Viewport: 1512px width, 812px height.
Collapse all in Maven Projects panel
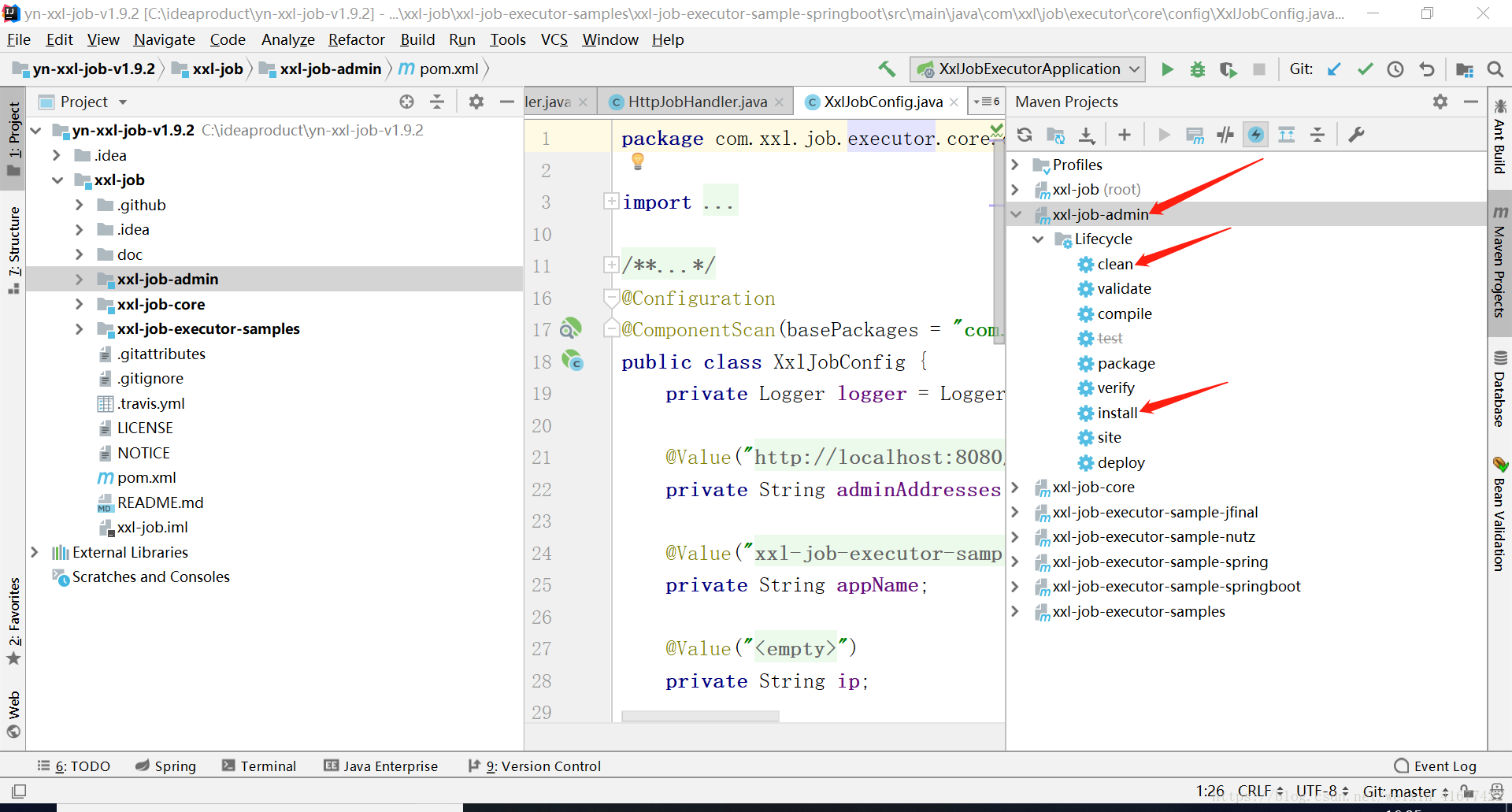(x=1317, y=135)
